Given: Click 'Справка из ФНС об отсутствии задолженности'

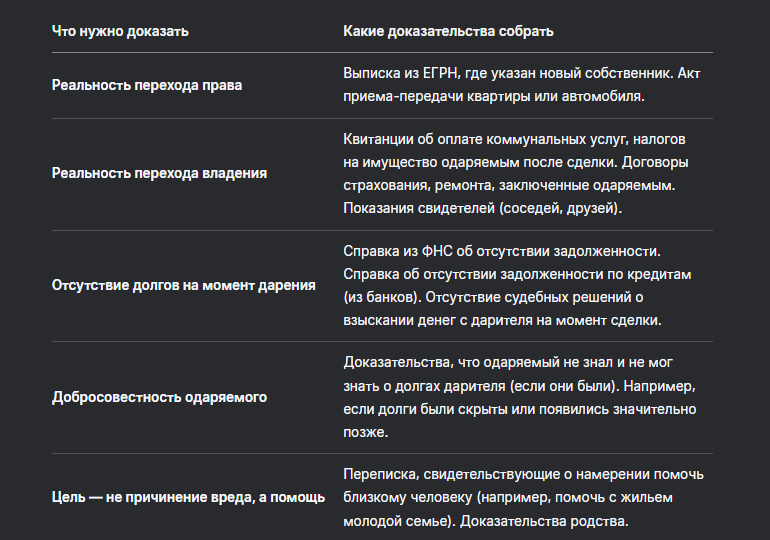Looking at the screenshot, I should (x=501, y=251).
